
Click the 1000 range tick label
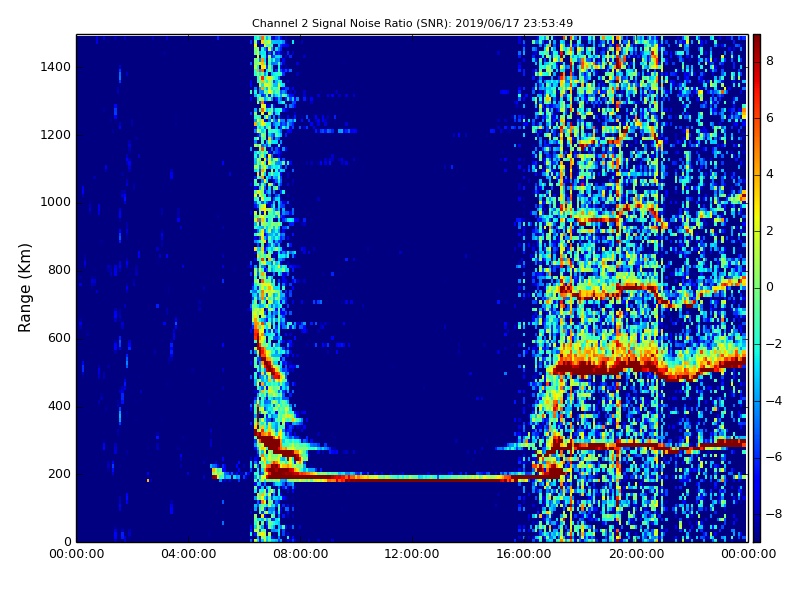tap(56, 202)
